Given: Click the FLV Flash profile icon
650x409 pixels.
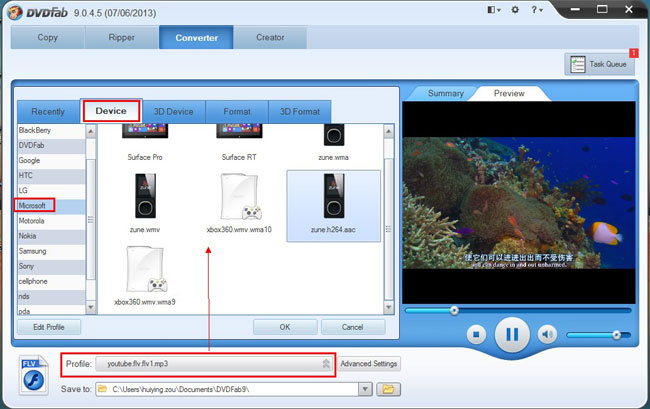Looking at the screenshot, I should point(34,375).
